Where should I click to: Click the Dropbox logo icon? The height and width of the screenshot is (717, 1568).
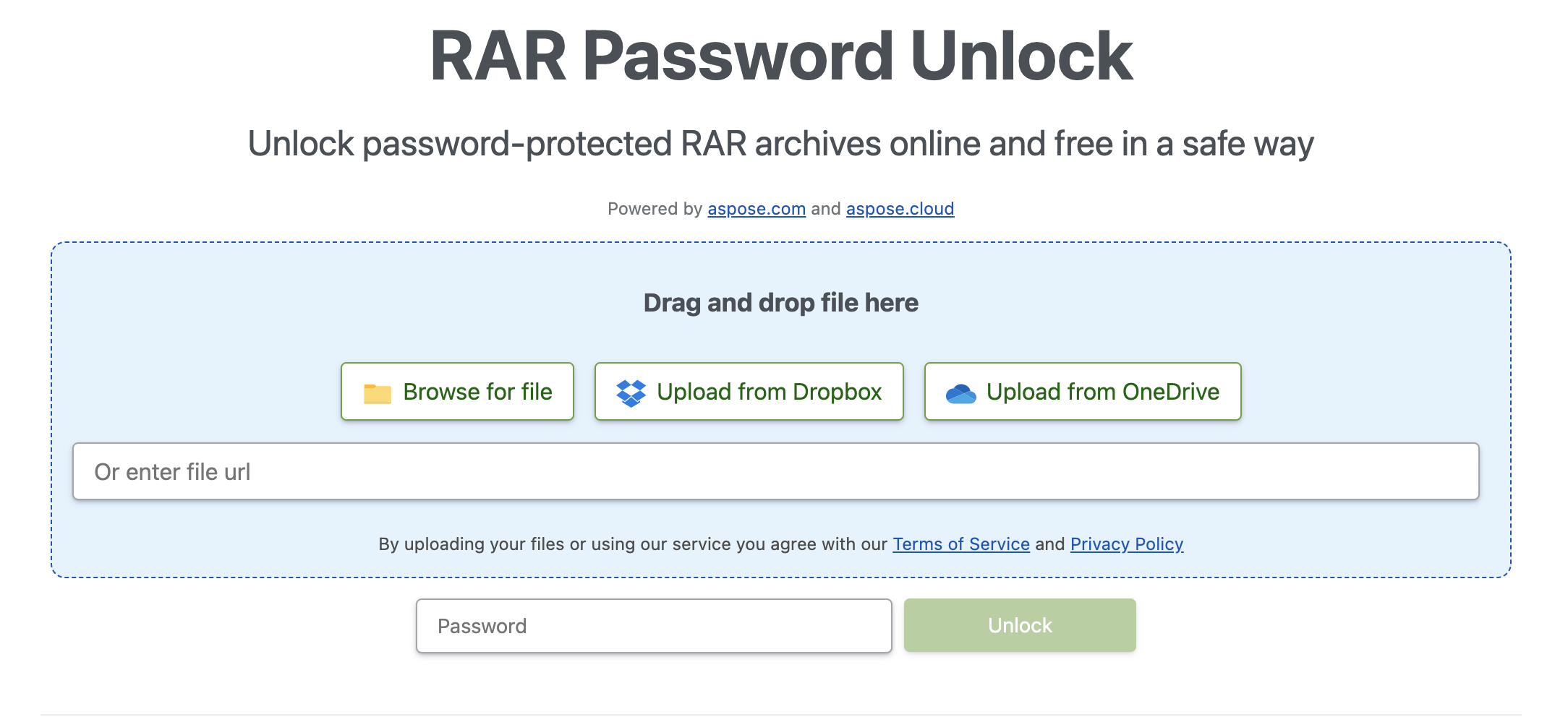coord(631,392)
